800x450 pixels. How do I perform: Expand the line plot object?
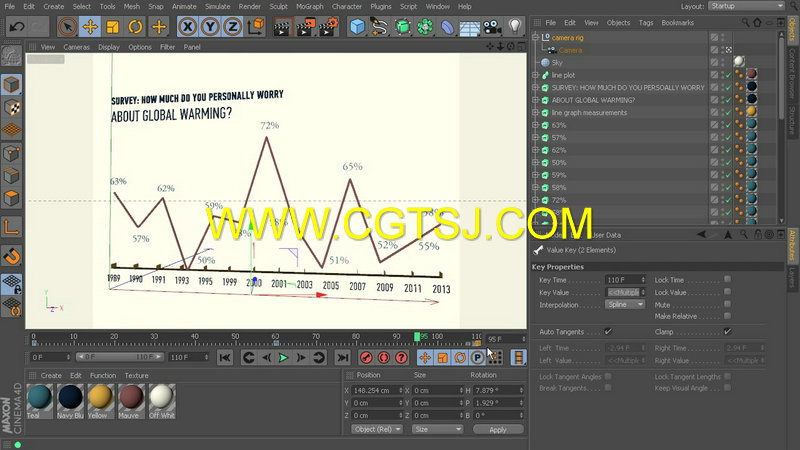coord(535,75)
